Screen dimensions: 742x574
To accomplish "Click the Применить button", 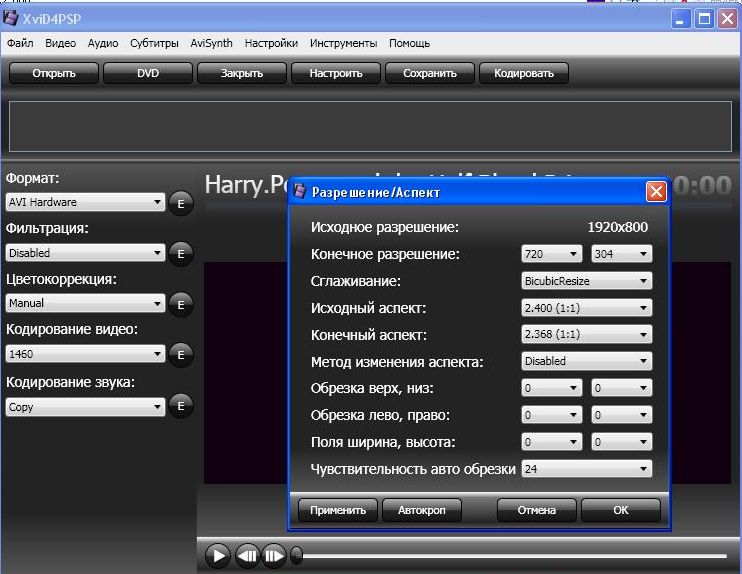I will pos(338,510).
